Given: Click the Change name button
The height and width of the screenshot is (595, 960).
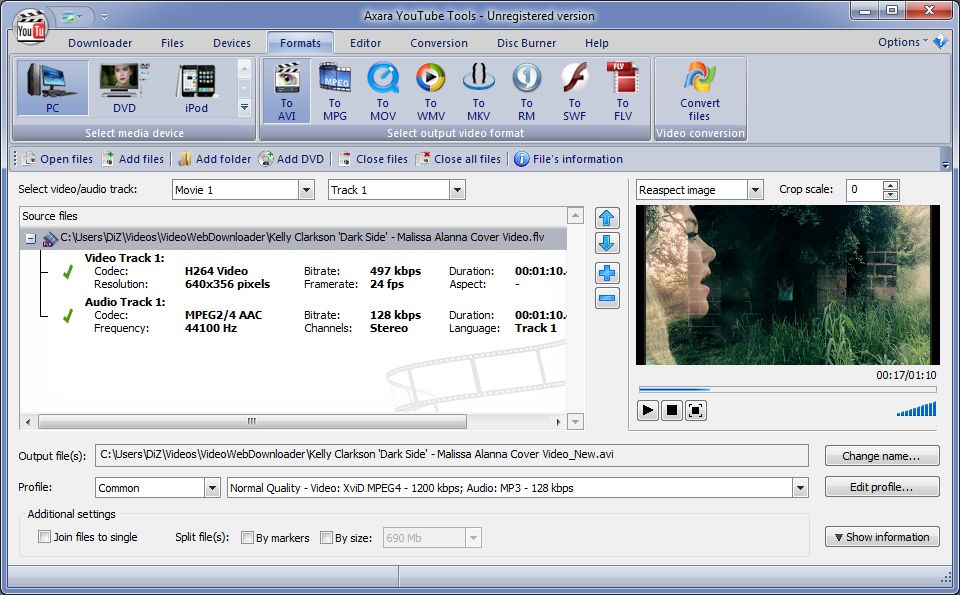Looking at the screenshot, I should pyautogui.click(x=882, y=456).
